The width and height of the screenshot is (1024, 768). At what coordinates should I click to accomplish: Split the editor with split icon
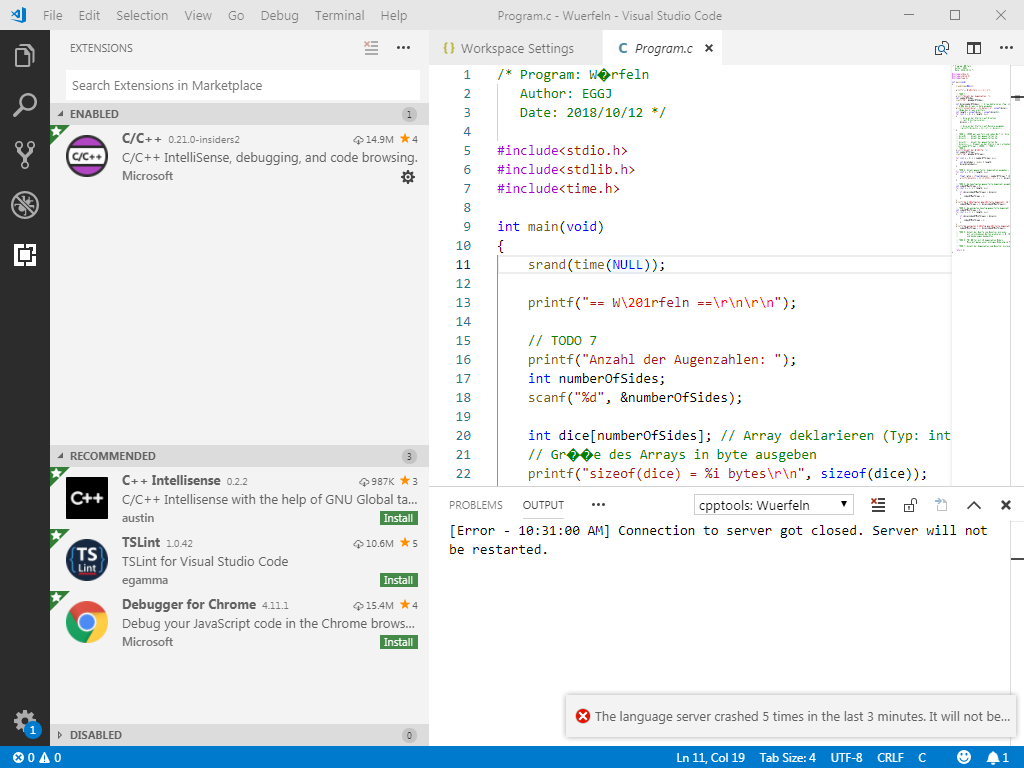tap(974, 48)
